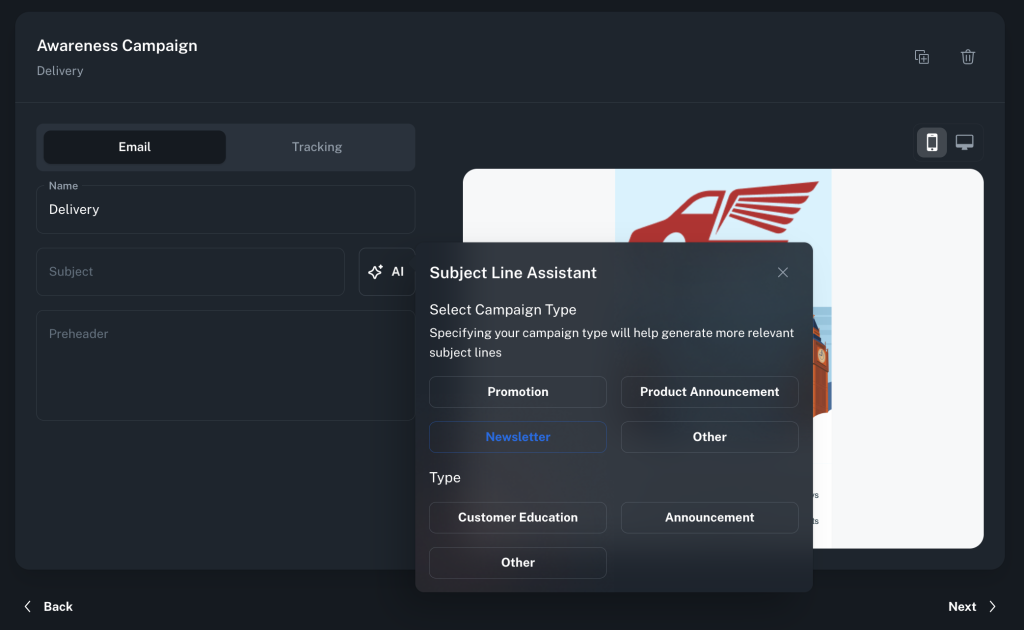
Task: Go Back to the previous step
Action: point(48,606)
